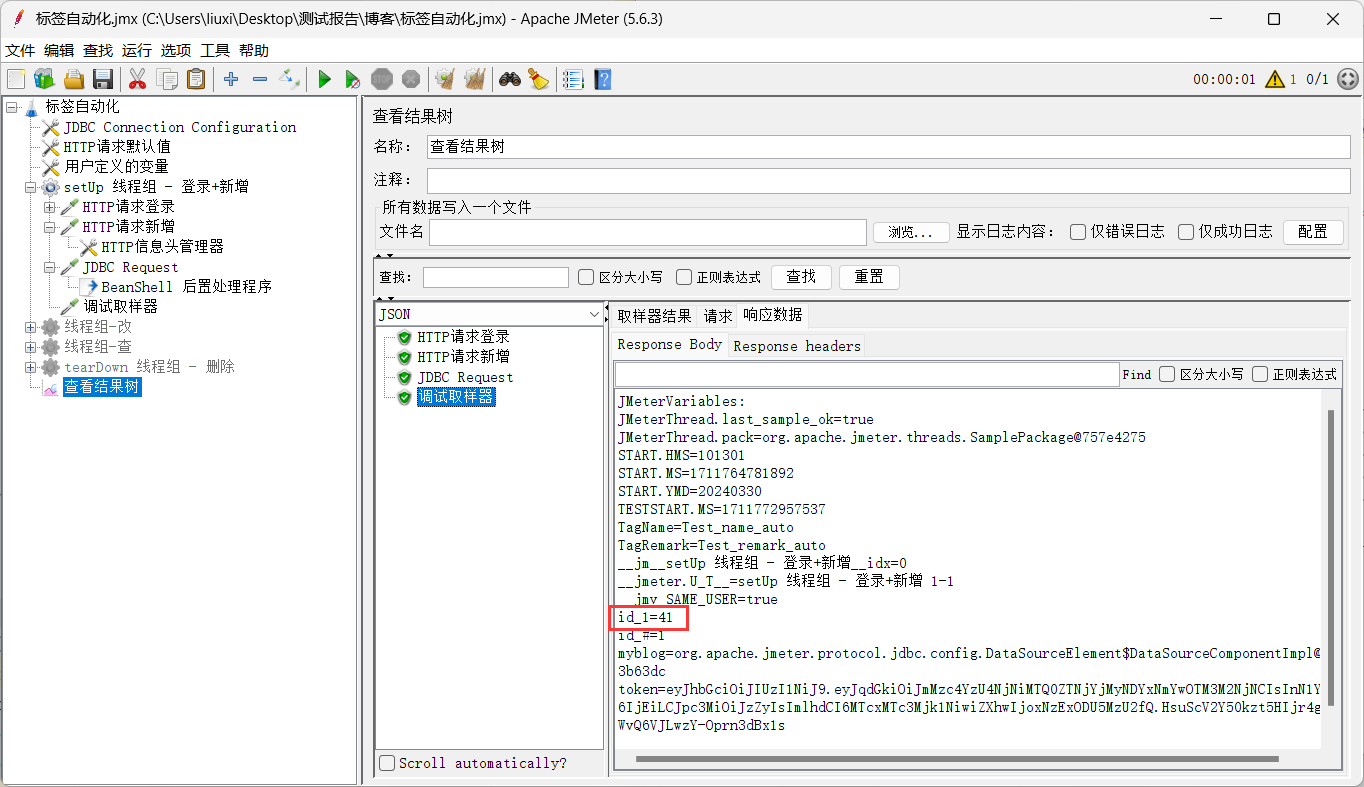Open the 文件 menu

[20, 50]
